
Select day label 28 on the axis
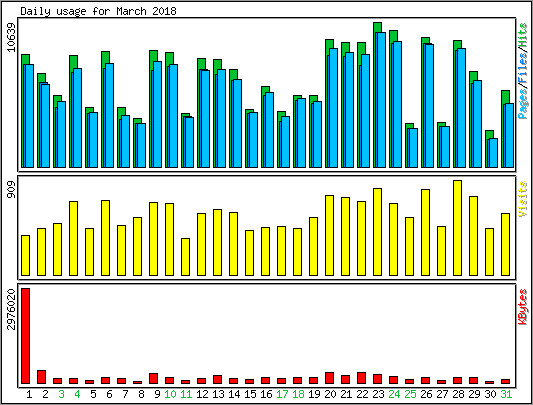(x=458, y=394)
